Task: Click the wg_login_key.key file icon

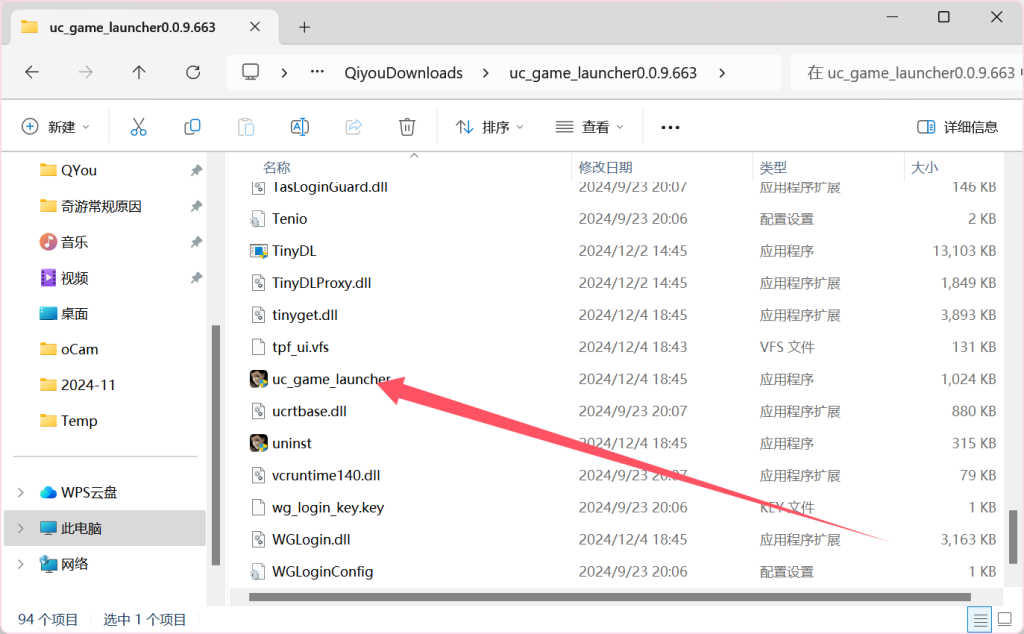Action: coord(259,507)
